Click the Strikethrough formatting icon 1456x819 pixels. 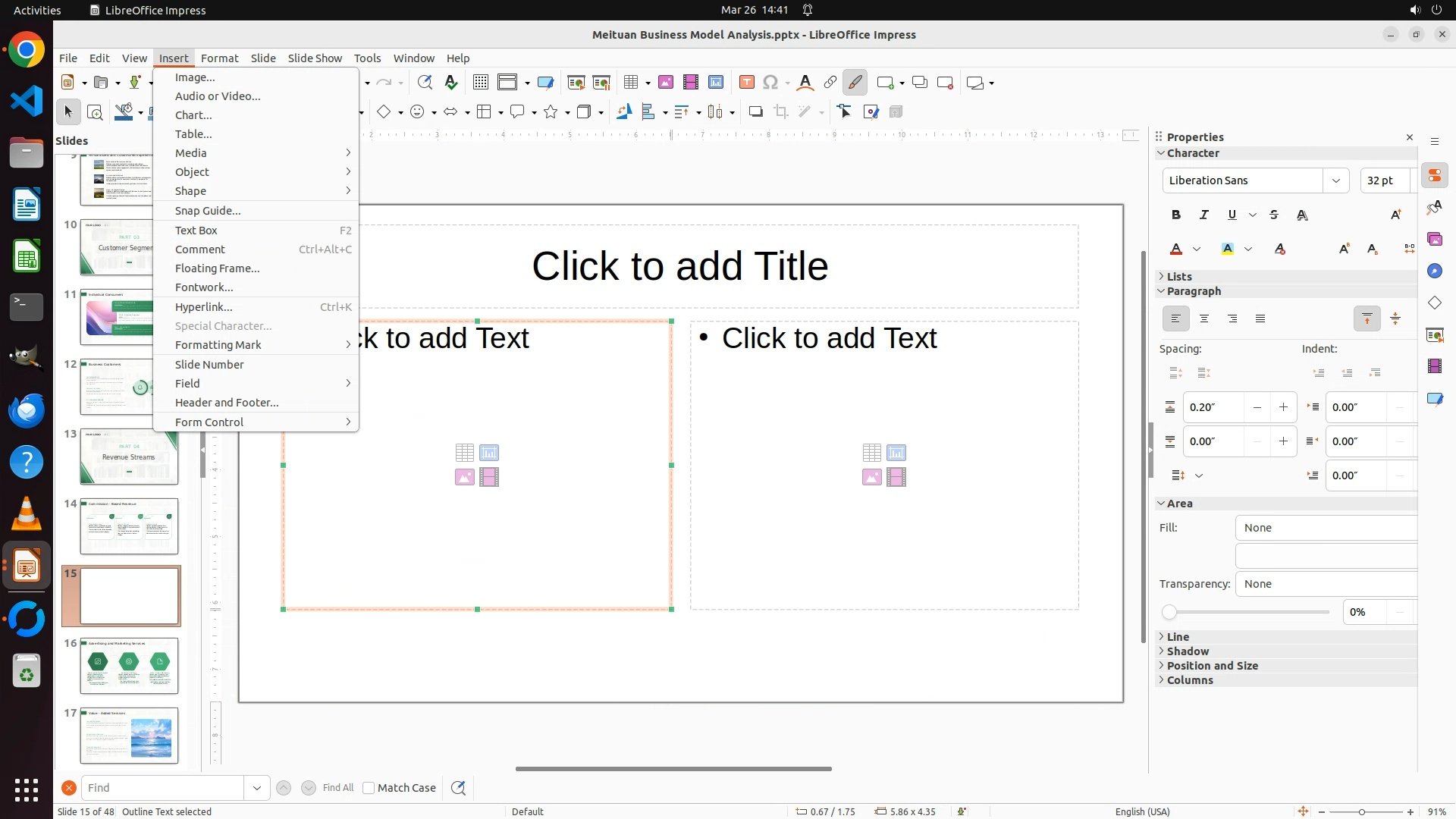(1274, 215)
